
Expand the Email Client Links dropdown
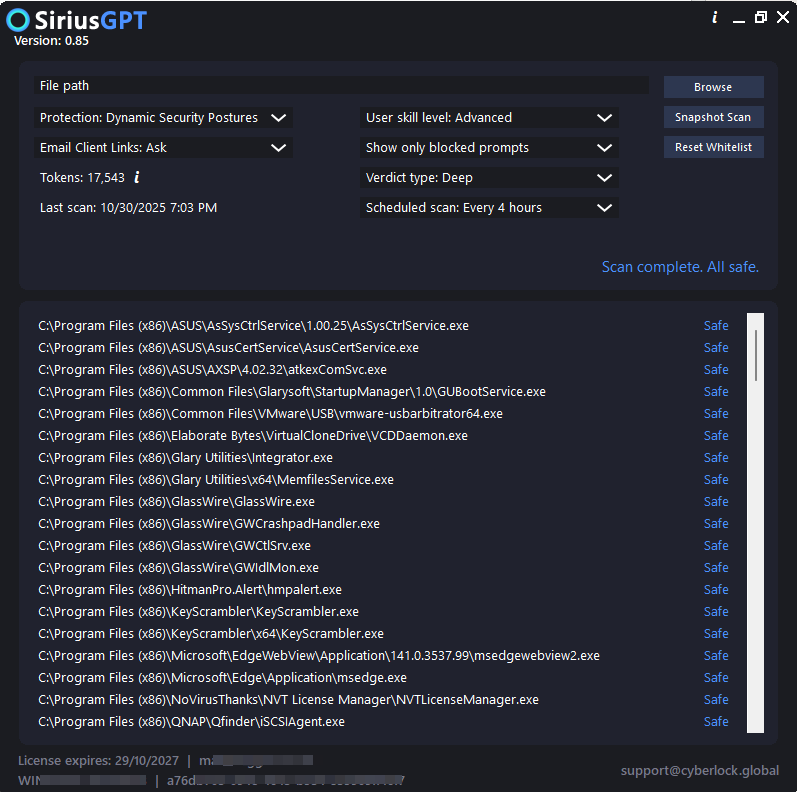(163, 147)
